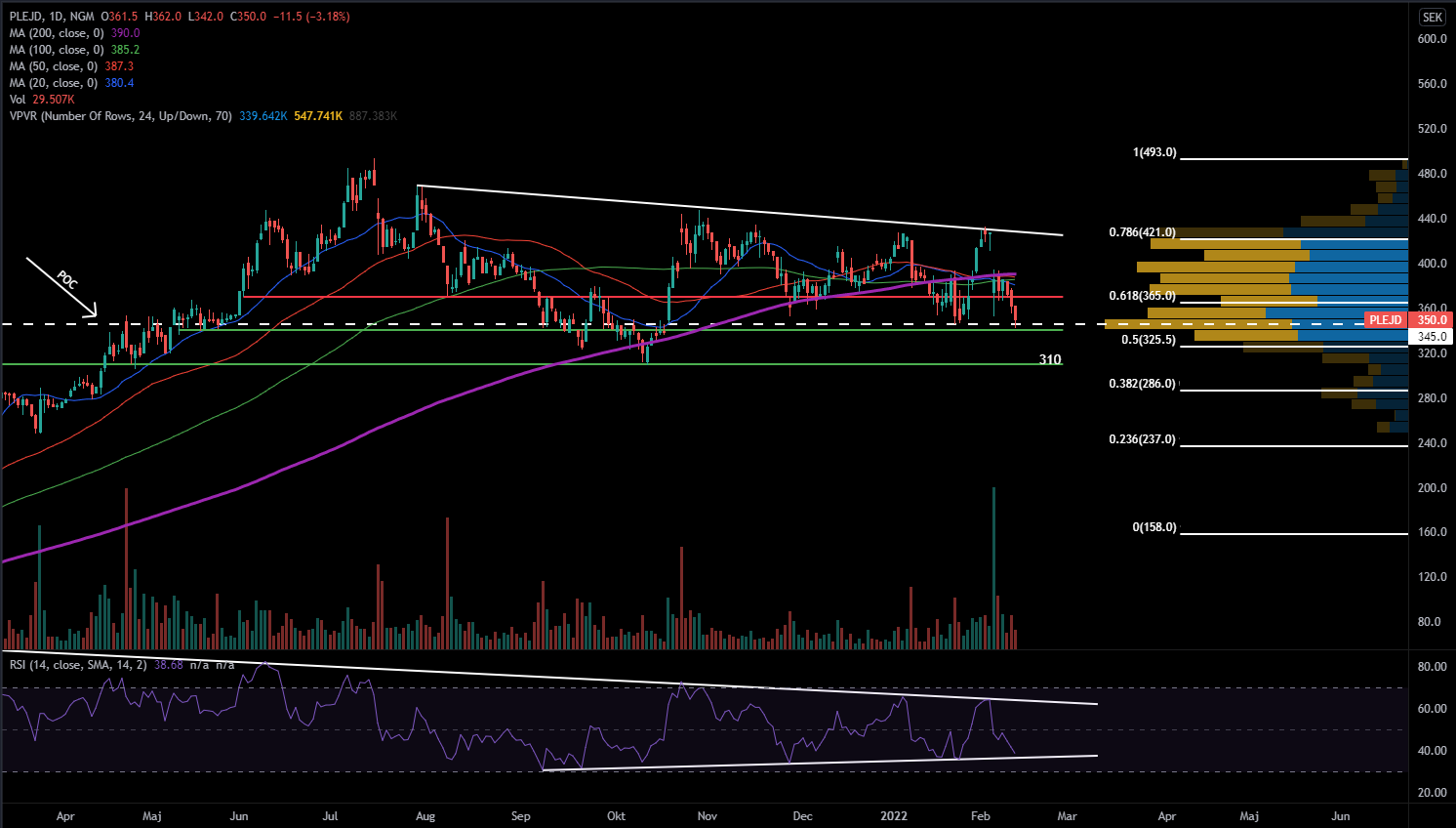Select the MA (20, close, 0) legend

tap(54, 83)
